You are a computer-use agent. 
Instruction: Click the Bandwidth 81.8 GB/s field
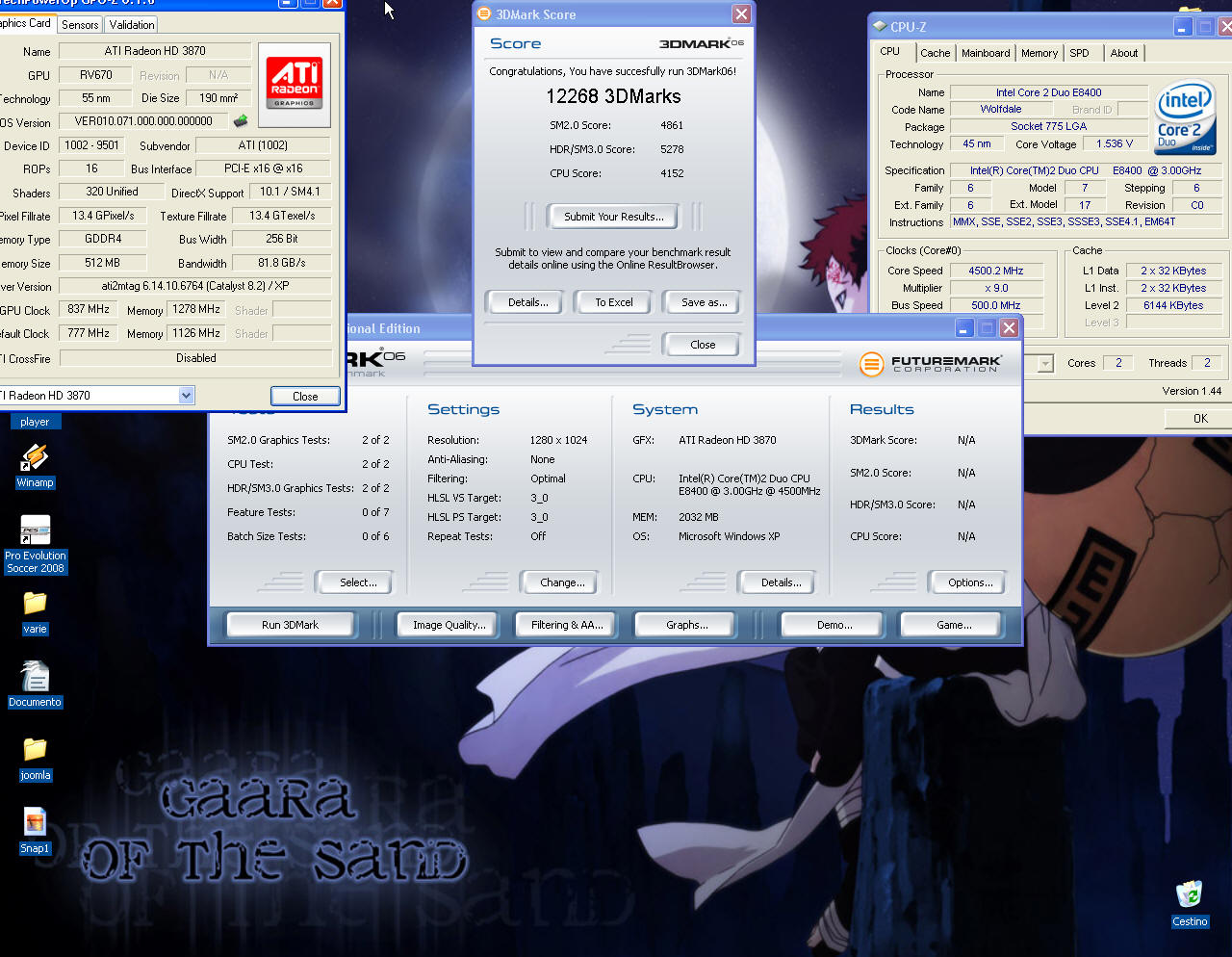pyautogui.click(x=282, y=263)
